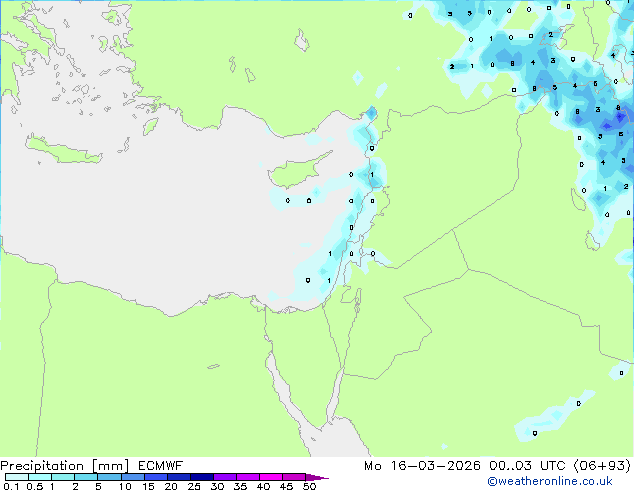The image size is (634, 490).
Task: Click the over-50 arrow tip of legend
Action: 317,477
